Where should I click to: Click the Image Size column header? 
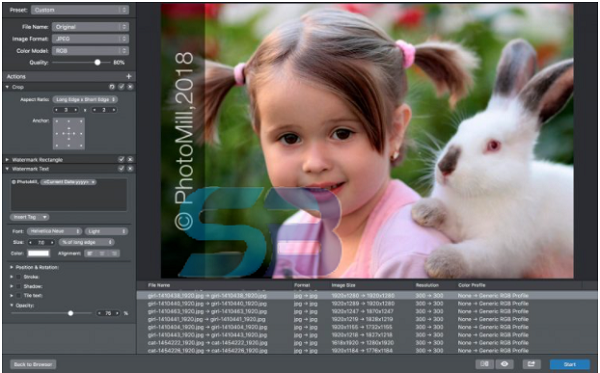click(x=343, y=285)
